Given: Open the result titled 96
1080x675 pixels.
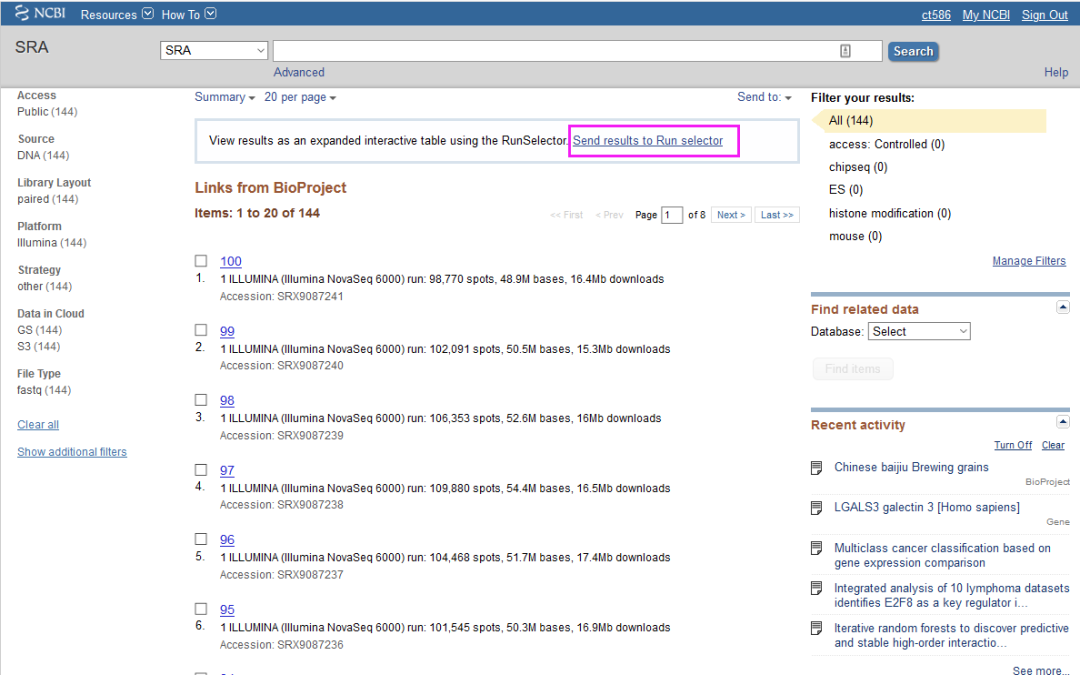Looking at the screenshot, I should coord(227,539).
